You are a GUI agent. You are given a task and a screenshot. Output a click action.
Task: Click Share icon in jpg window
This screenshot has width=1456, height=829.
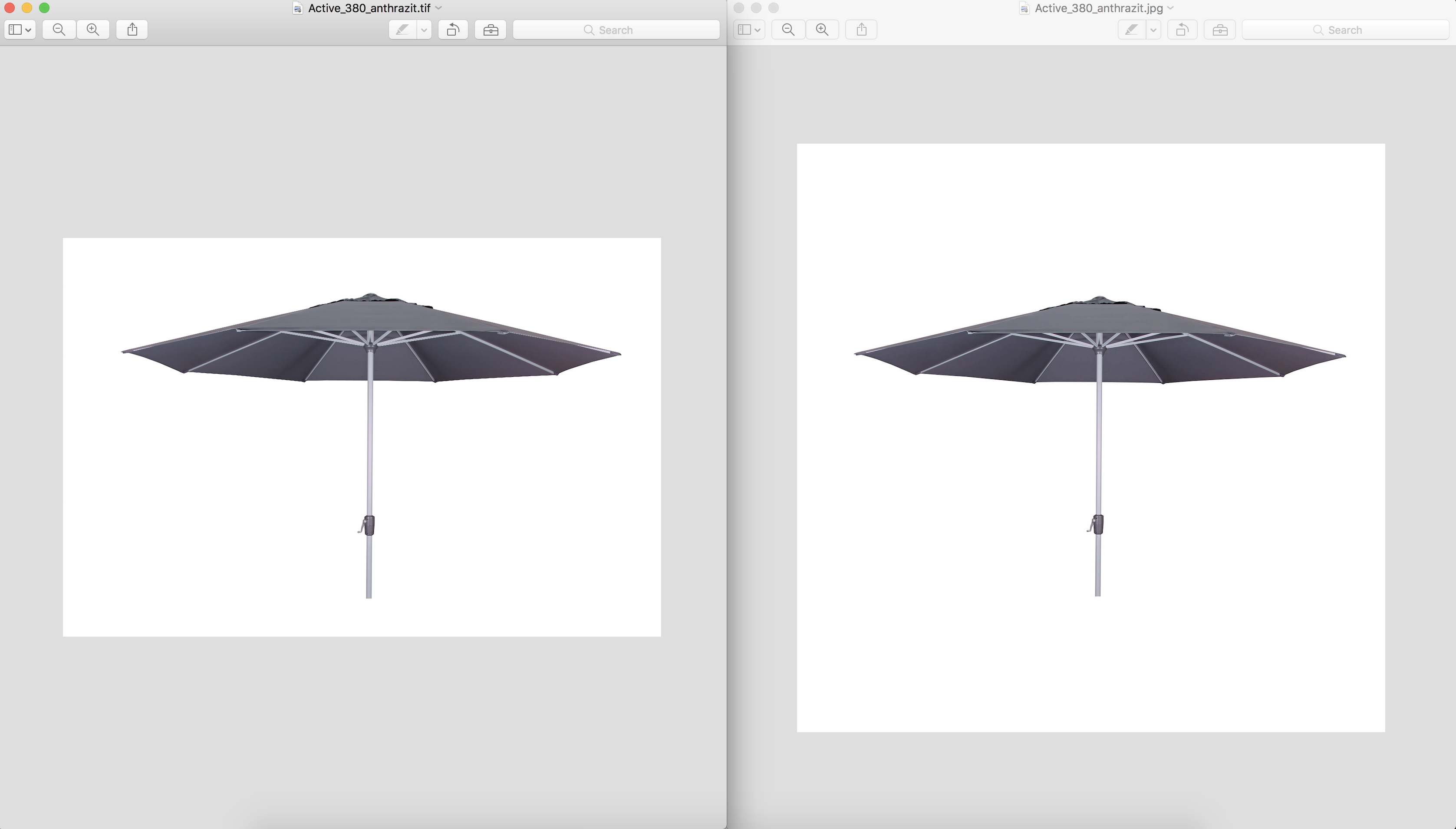pyautogui.click(x=861, y=30)
